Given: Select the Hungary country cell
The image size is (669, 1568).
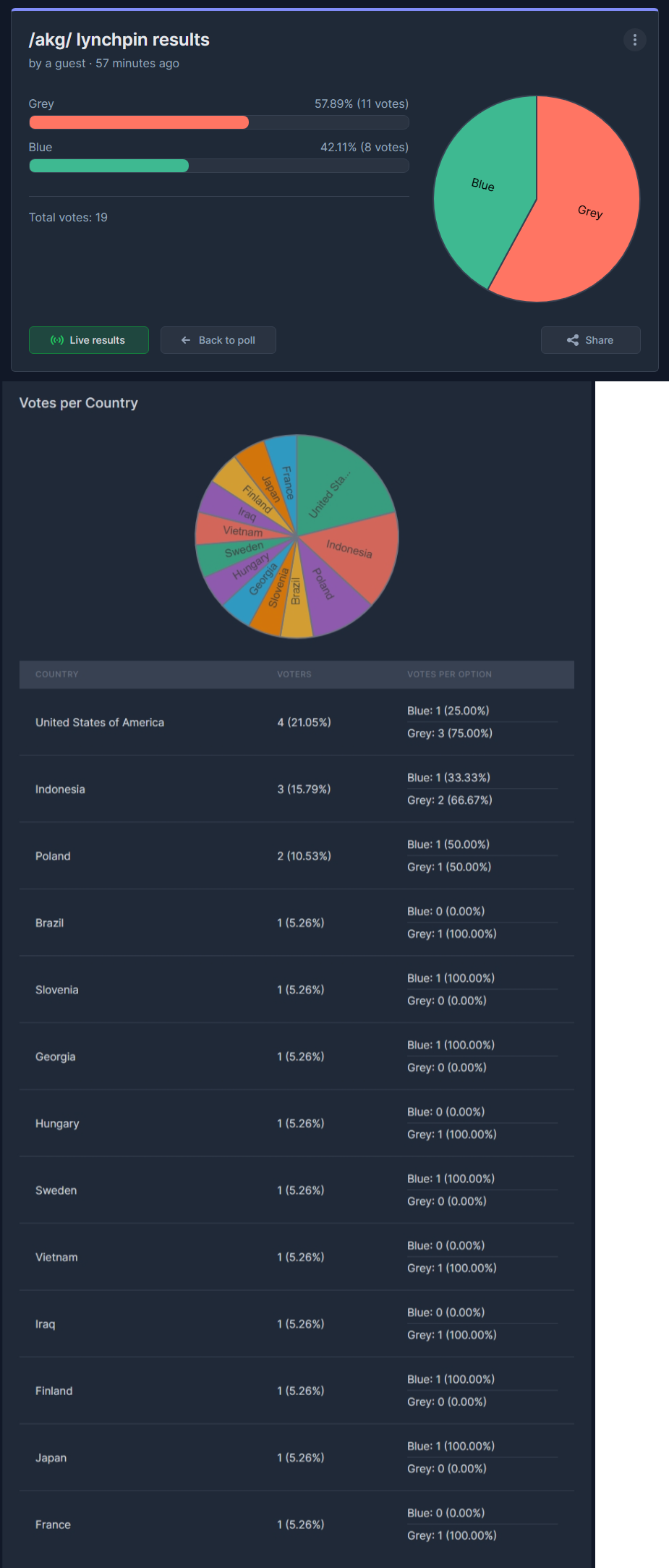Looking at the screenshot, I should pos(57,1124).
